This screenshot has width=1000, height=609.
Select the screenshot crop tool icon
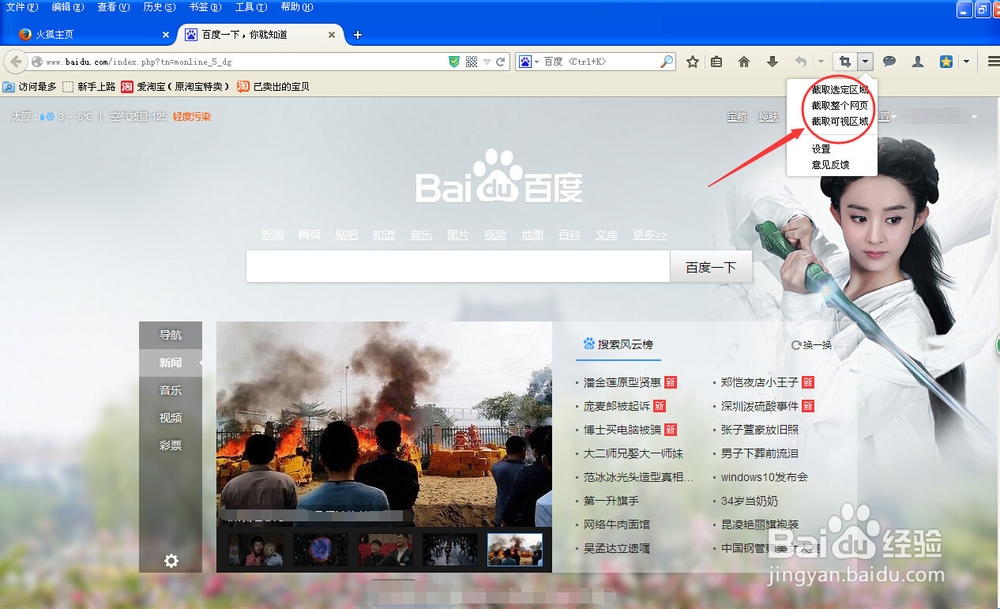pyautogui.click(x=843, y=60)
